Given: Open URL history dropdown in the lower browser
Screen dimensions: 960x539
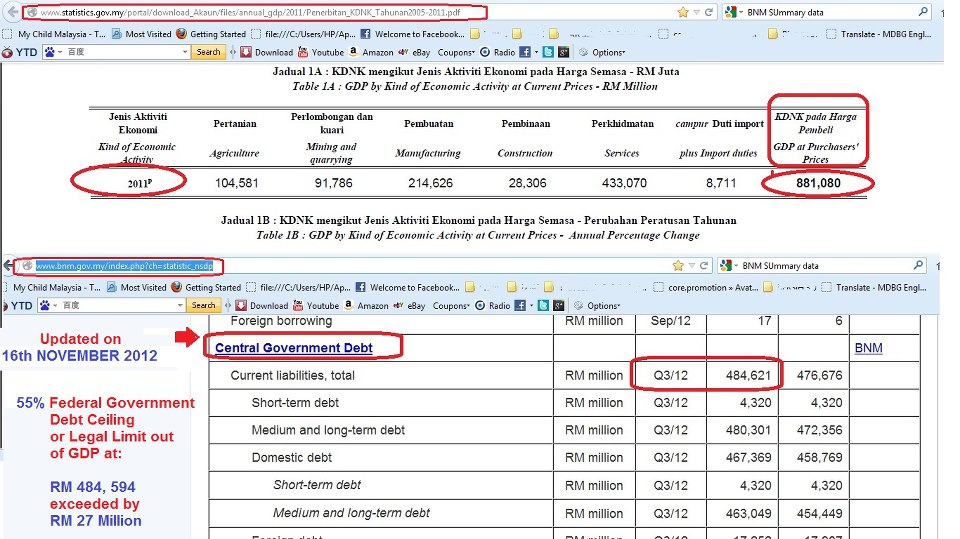Looking at the screenshot, I should point(691,266).
